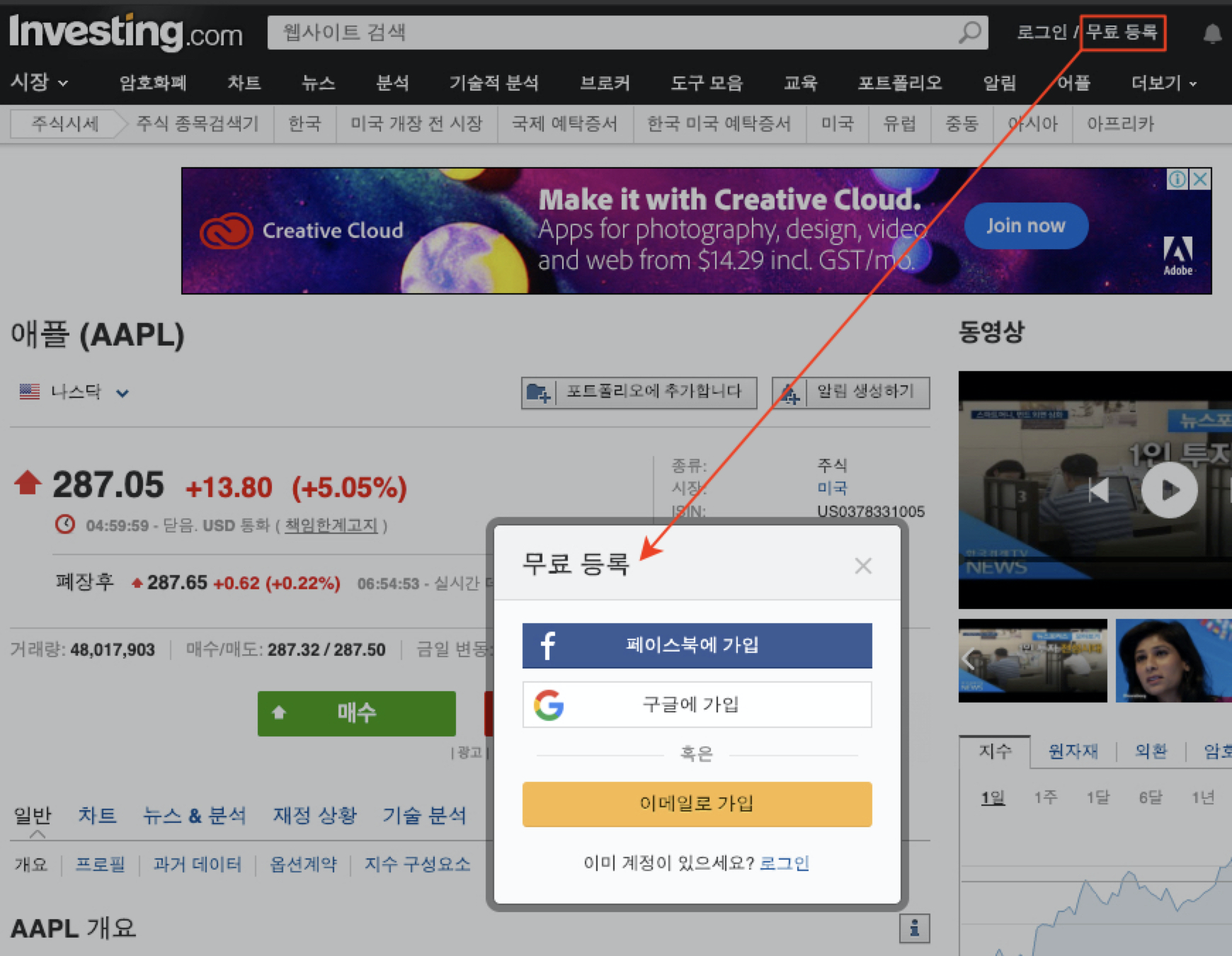Select the 미국 개장 전 시장 item
Image resolution: width=1232 pixels, height=956 pixels.
pyautogui.click(x=417, y=124)
